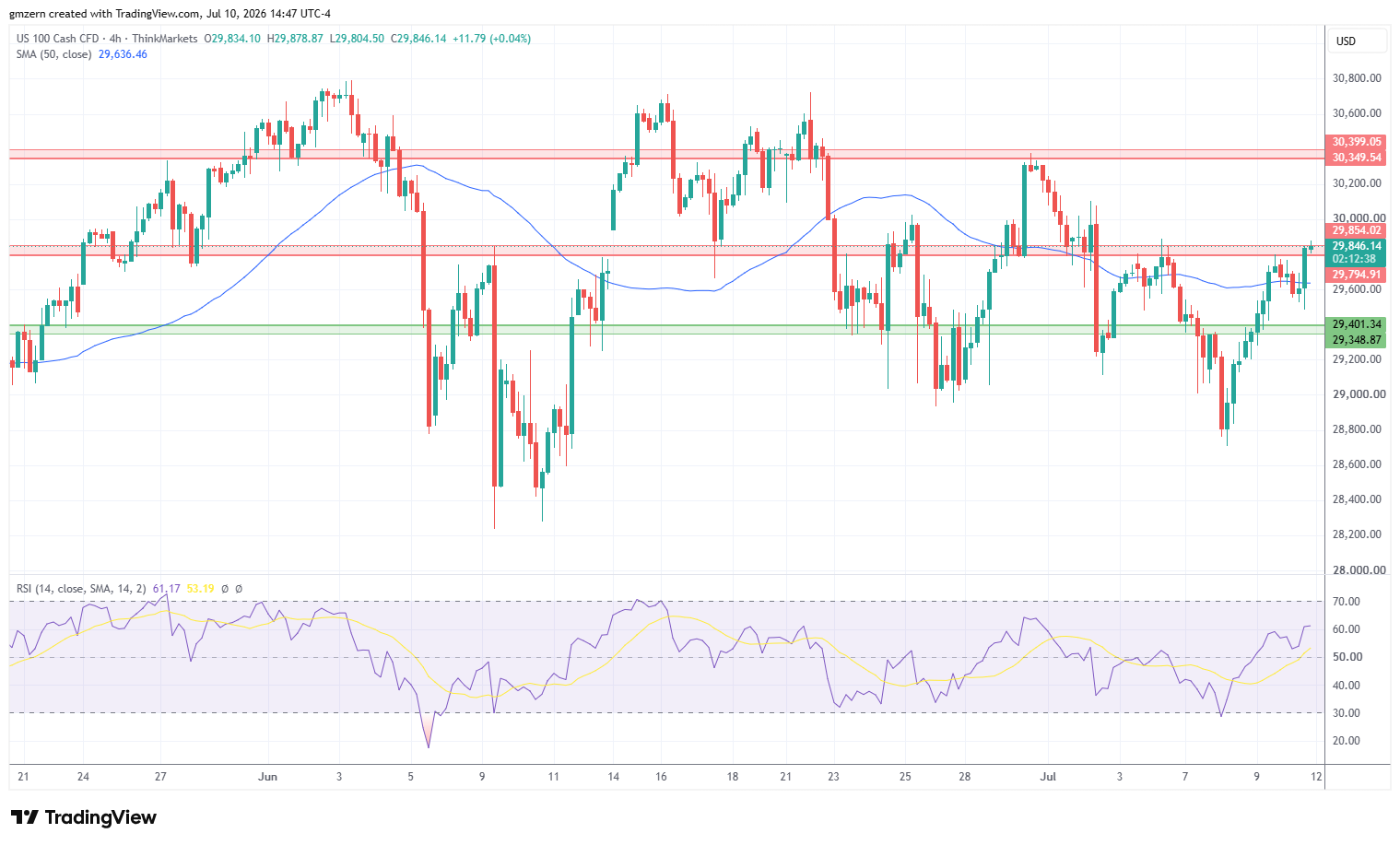Click the 27 date label on the time axis

(160, 777)
